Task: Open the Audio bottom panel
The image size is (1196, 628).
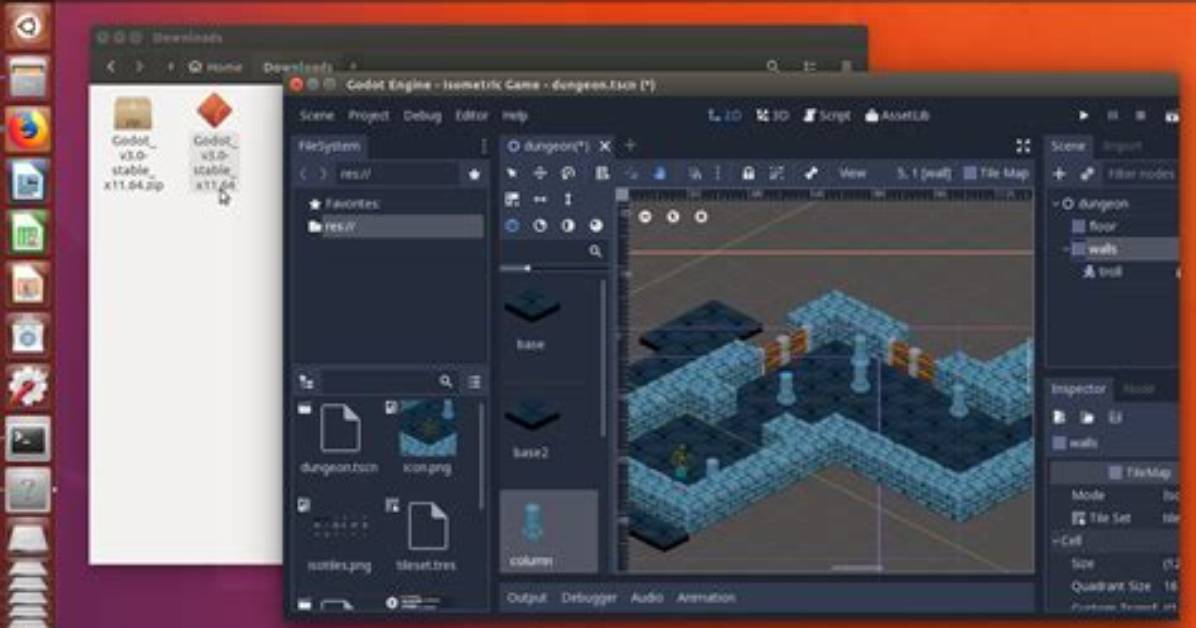Action: (647, 597)
